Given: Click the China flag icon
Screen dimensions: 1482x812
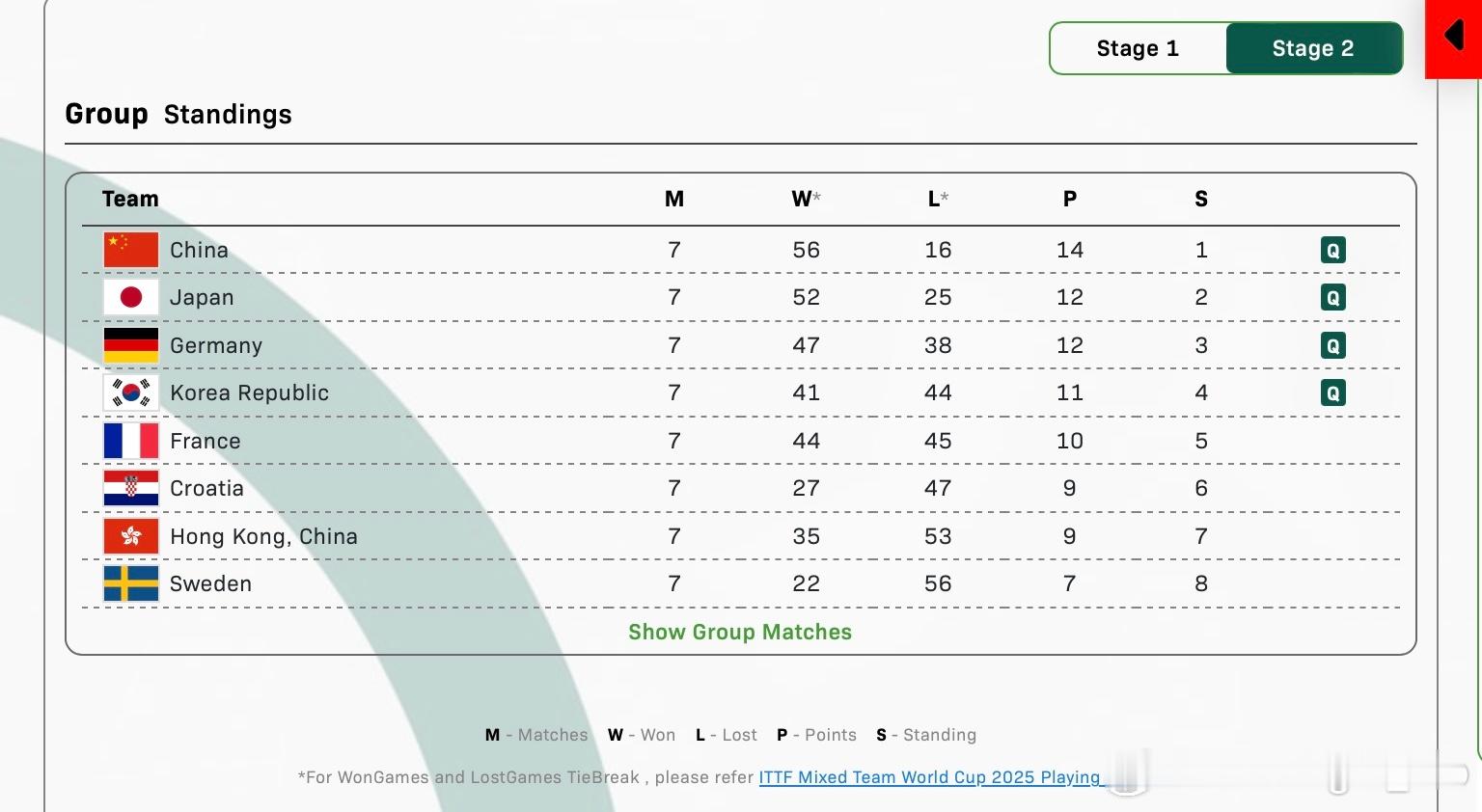Looking at the screenshot, I should (x=131, y=250).
